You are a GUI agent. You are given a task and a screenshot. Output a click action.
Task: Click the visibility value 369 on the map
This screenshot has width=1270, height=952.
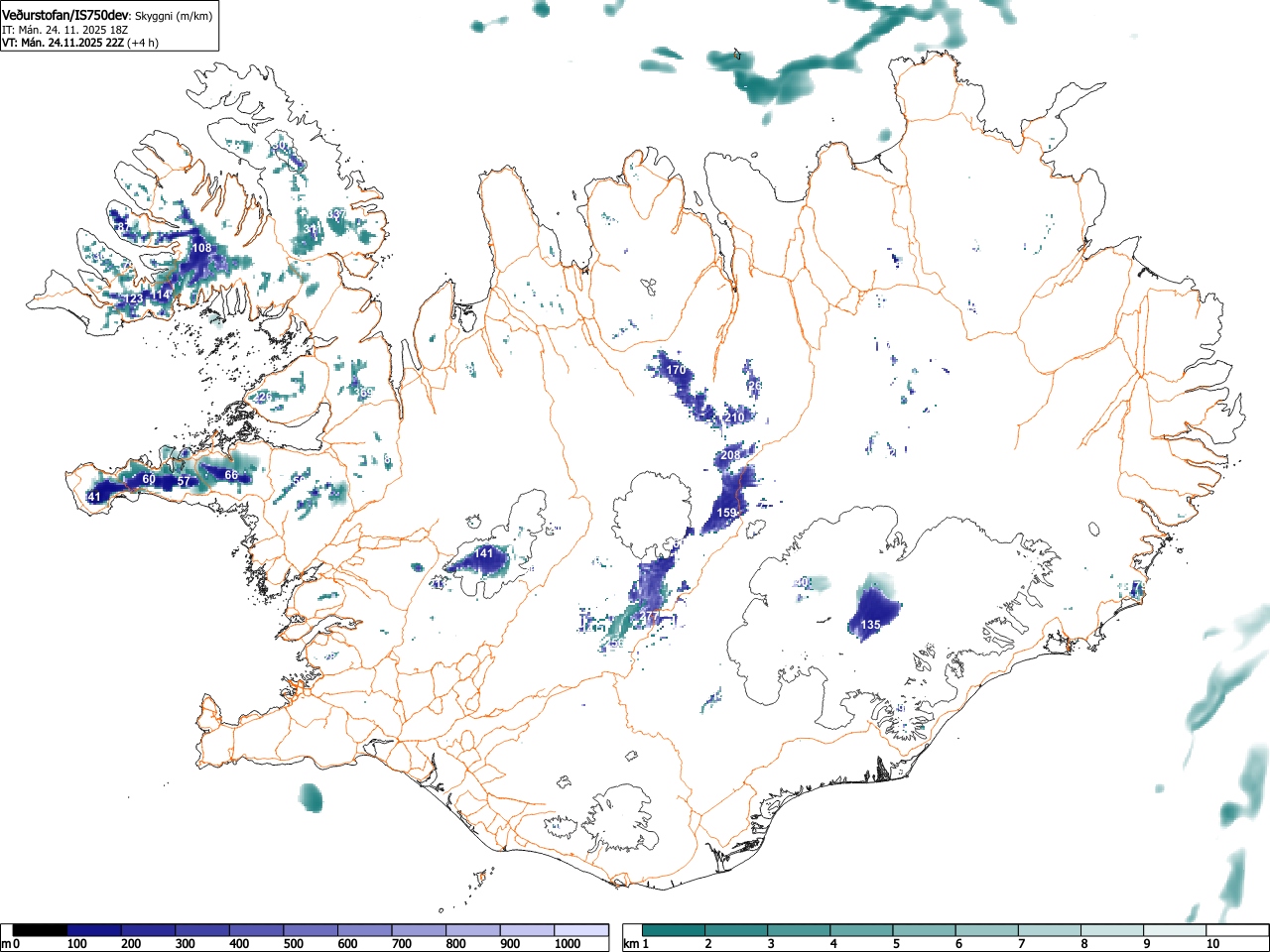coord(364,393)
